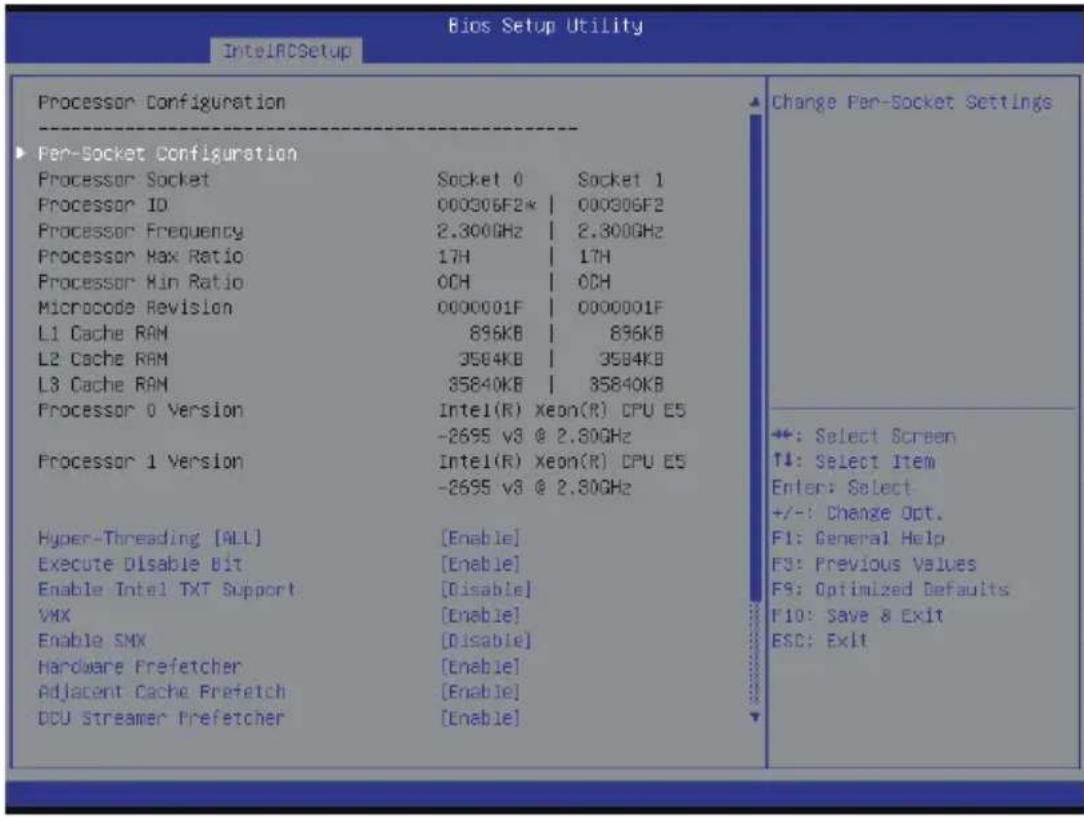Click Processor ID value for Socket 1
Viewport: 1084px width, 817px height.
(620, 205)
